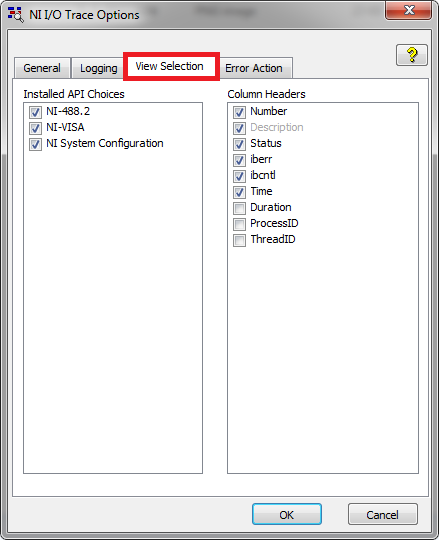Click the NI I/O Trace title bar icon

[x=15, y=15]
